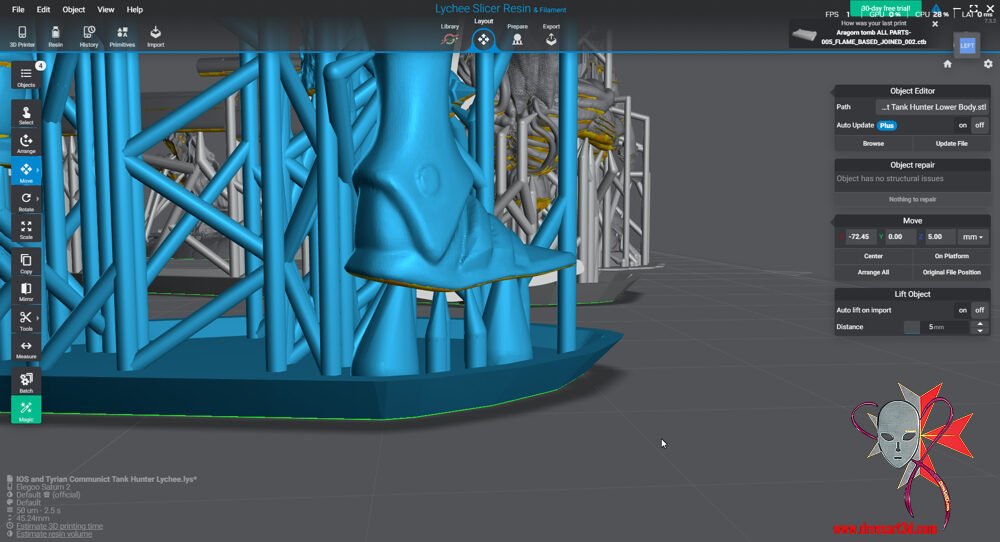Open the Resin settings icon
The image size is (1000, 542).
click(55, 36)
